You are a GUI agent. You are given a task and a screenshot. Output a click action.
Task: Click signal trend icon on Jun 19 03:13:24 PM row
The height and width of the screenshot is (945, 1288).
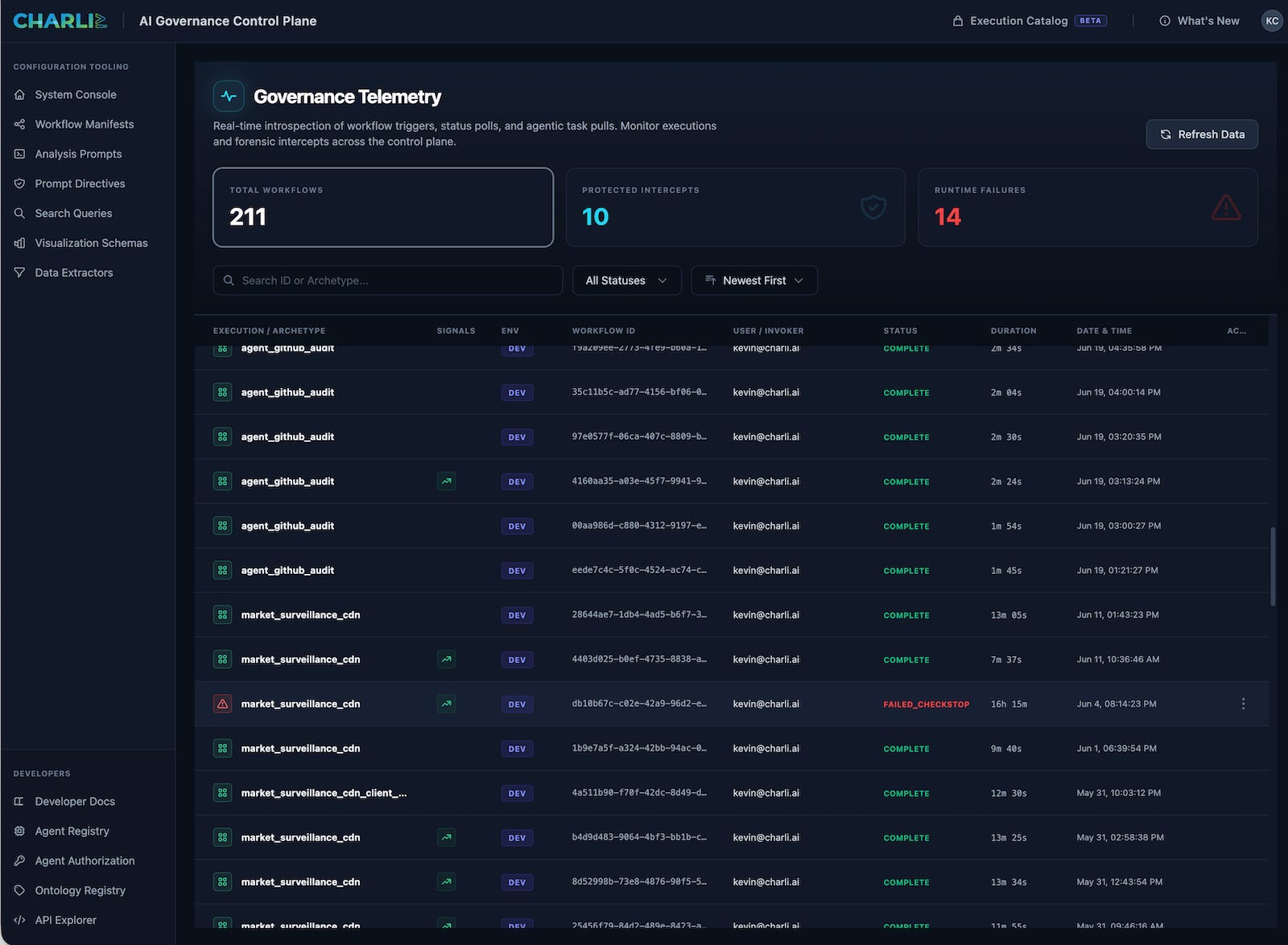(446, 481)
